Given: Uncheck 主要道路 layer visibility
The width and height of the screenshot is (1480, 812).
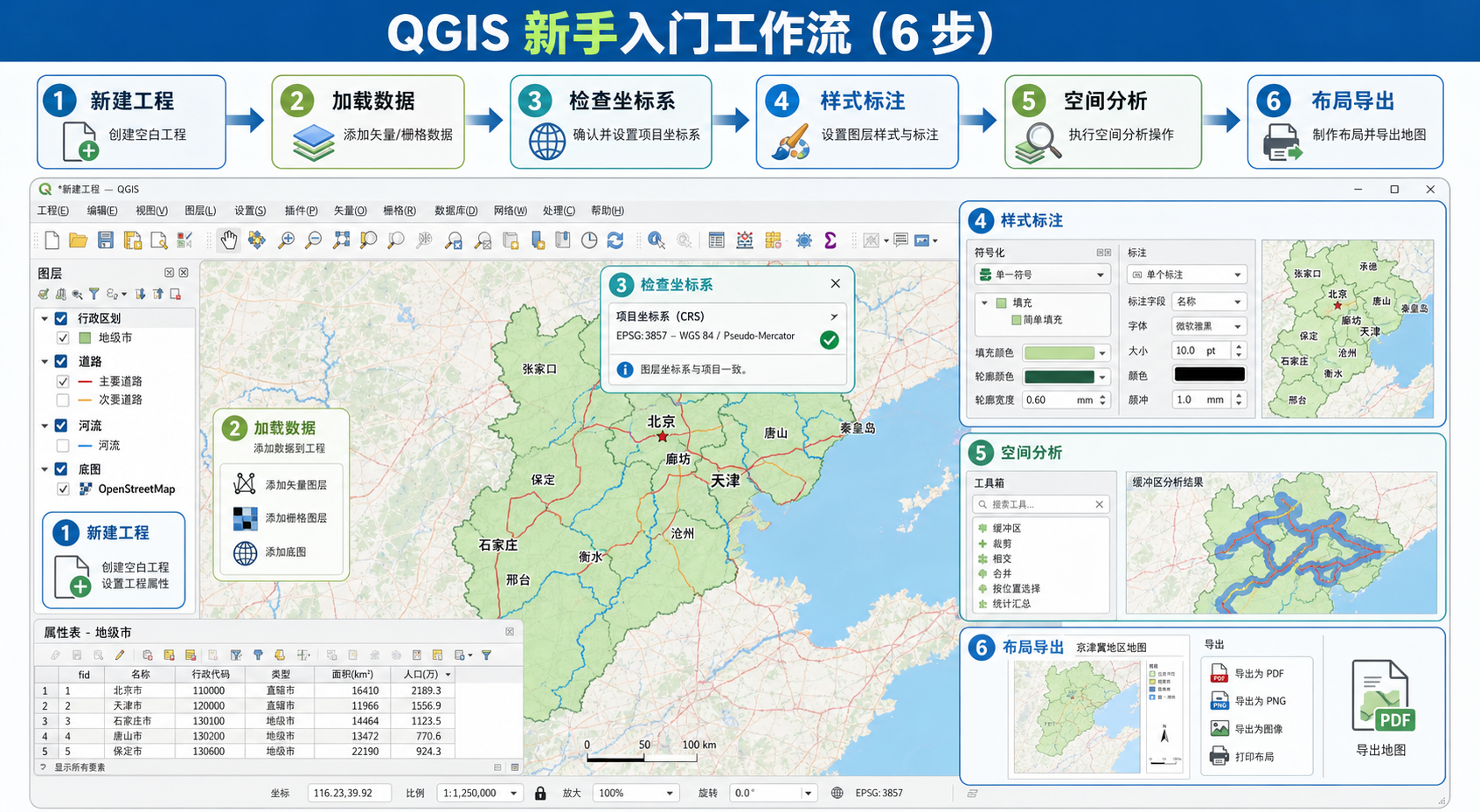Looking at the screenshot, I should (63, 381).
